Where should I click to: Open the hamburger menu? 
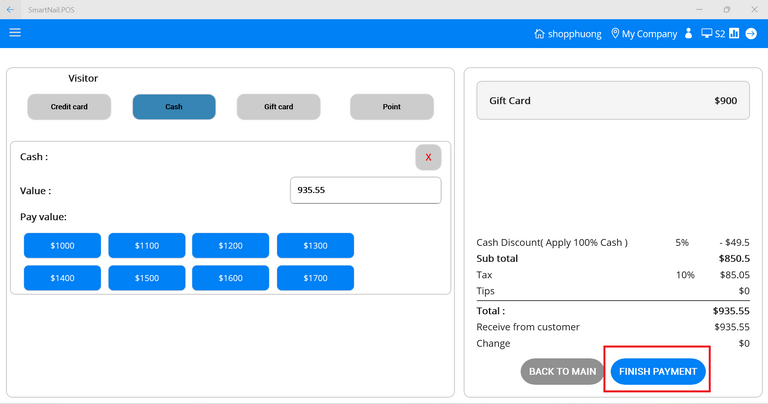point(15,33)
